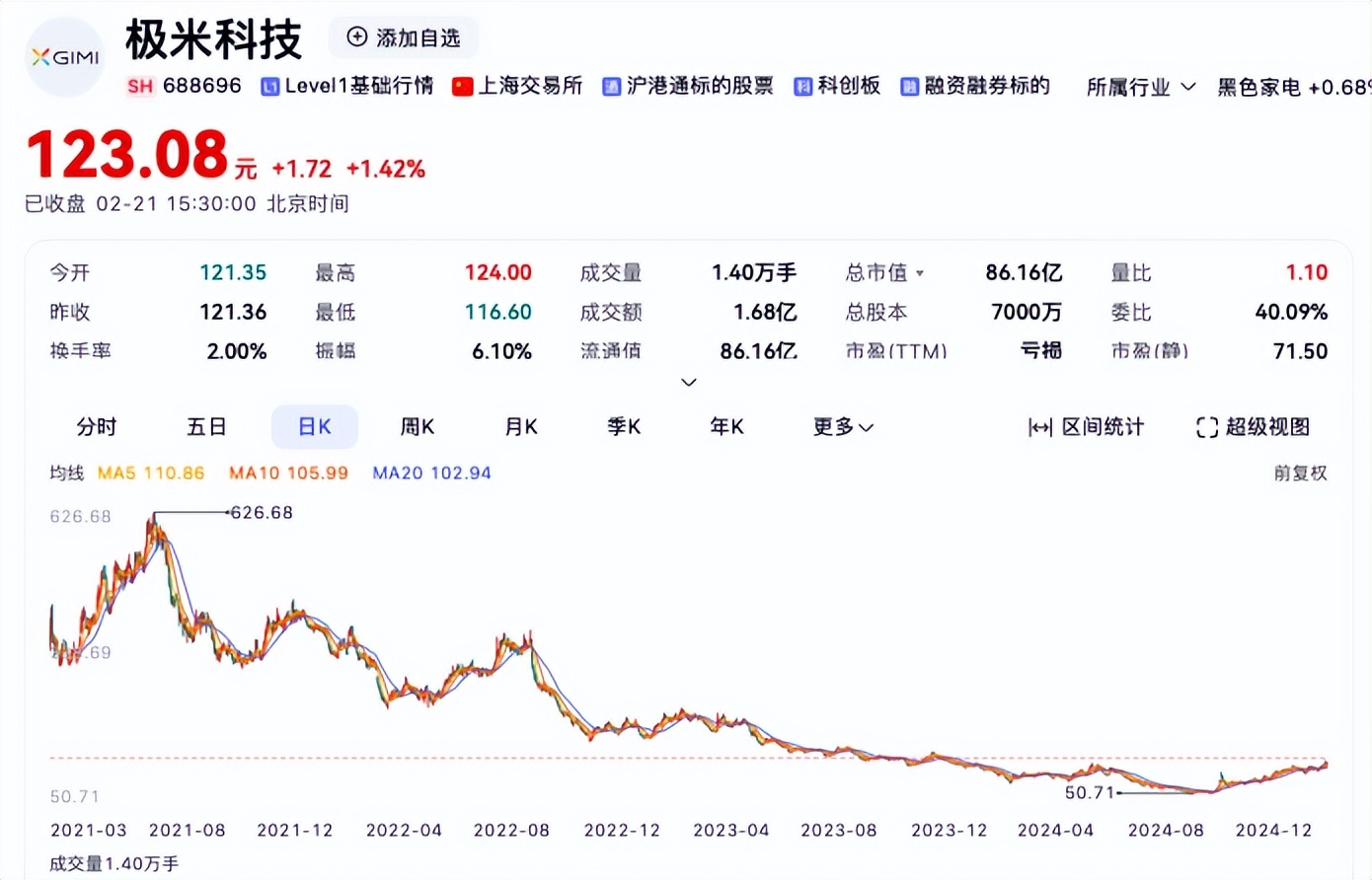The height and width of the screenshot is (880, 1372).
Task: Switch to the 周K chart tab
Action: point(418,427)
